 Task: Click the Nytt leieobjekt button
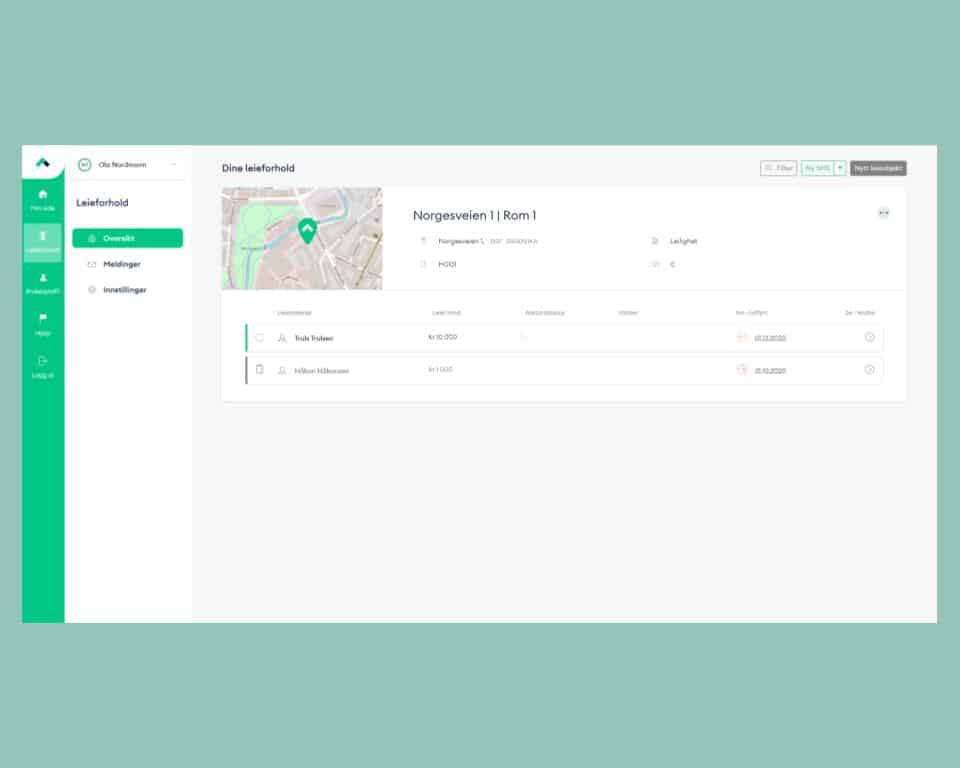coord(878,168)
